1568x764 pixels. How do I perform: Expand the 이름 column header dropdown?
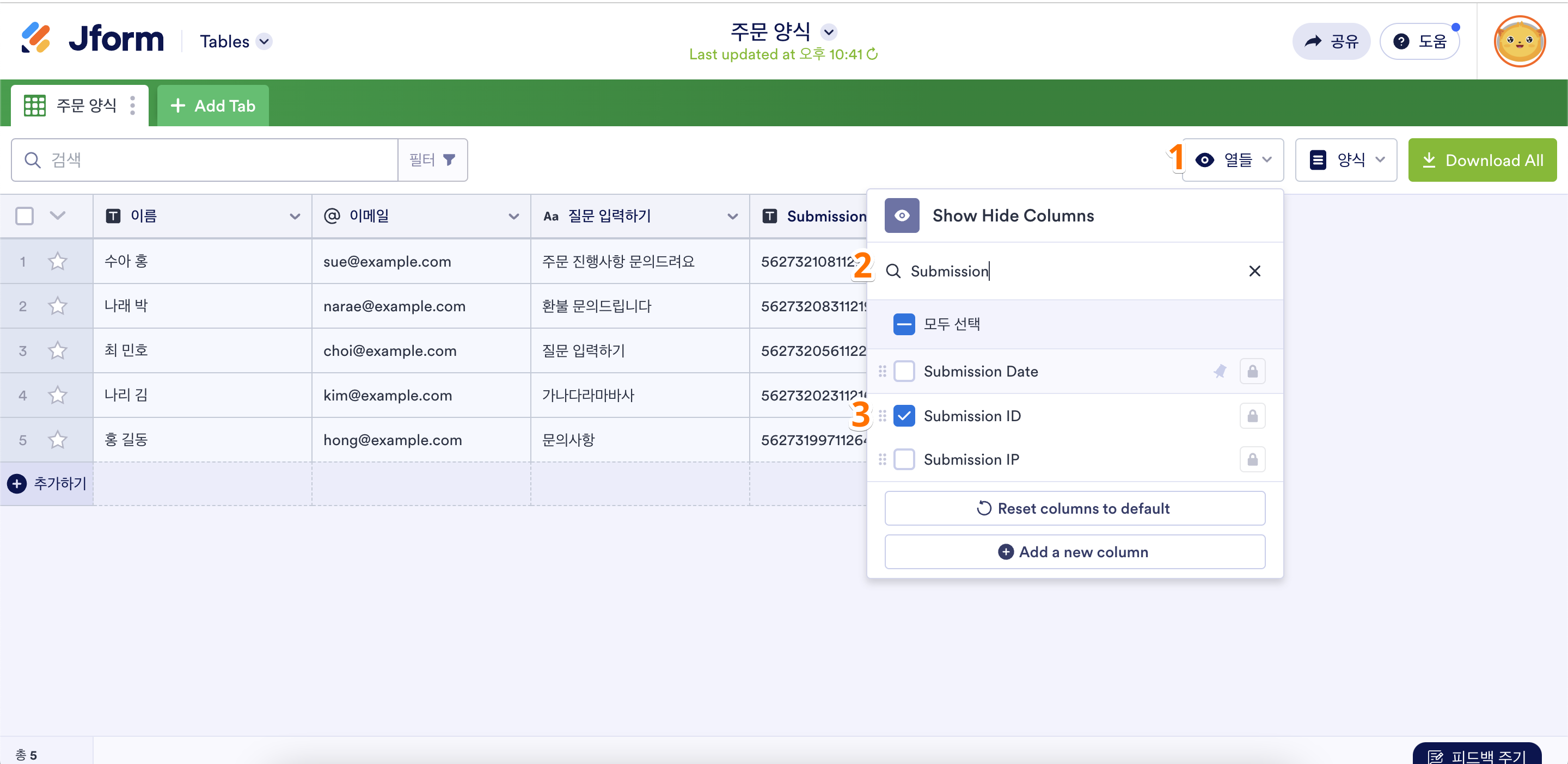coord(295,216)
